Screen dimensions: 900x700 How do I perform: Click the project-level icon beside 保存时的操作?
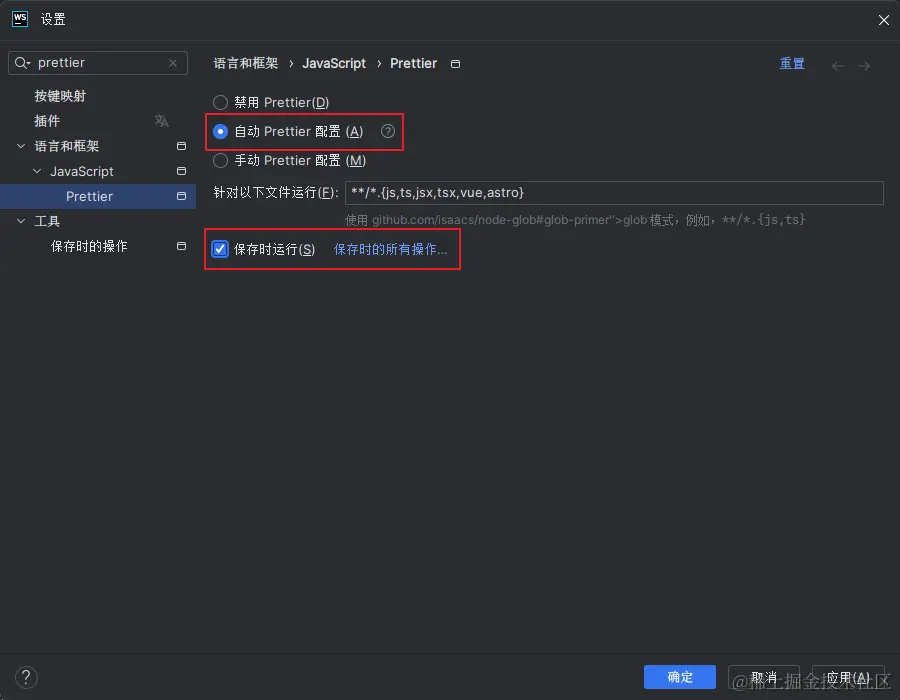(181, 246)
